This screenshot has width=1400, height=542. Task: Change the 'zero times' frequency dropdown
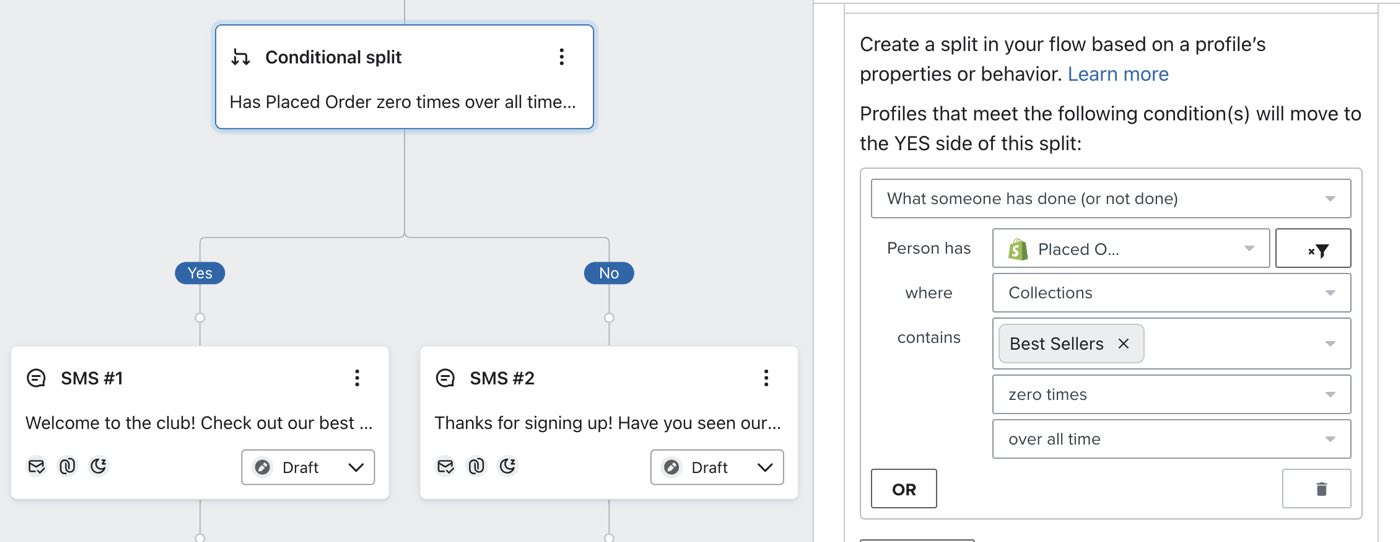point(1171,394)
